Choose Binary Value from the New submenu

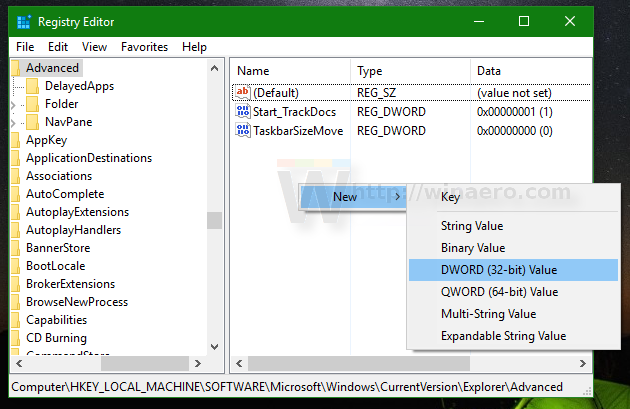513,248
